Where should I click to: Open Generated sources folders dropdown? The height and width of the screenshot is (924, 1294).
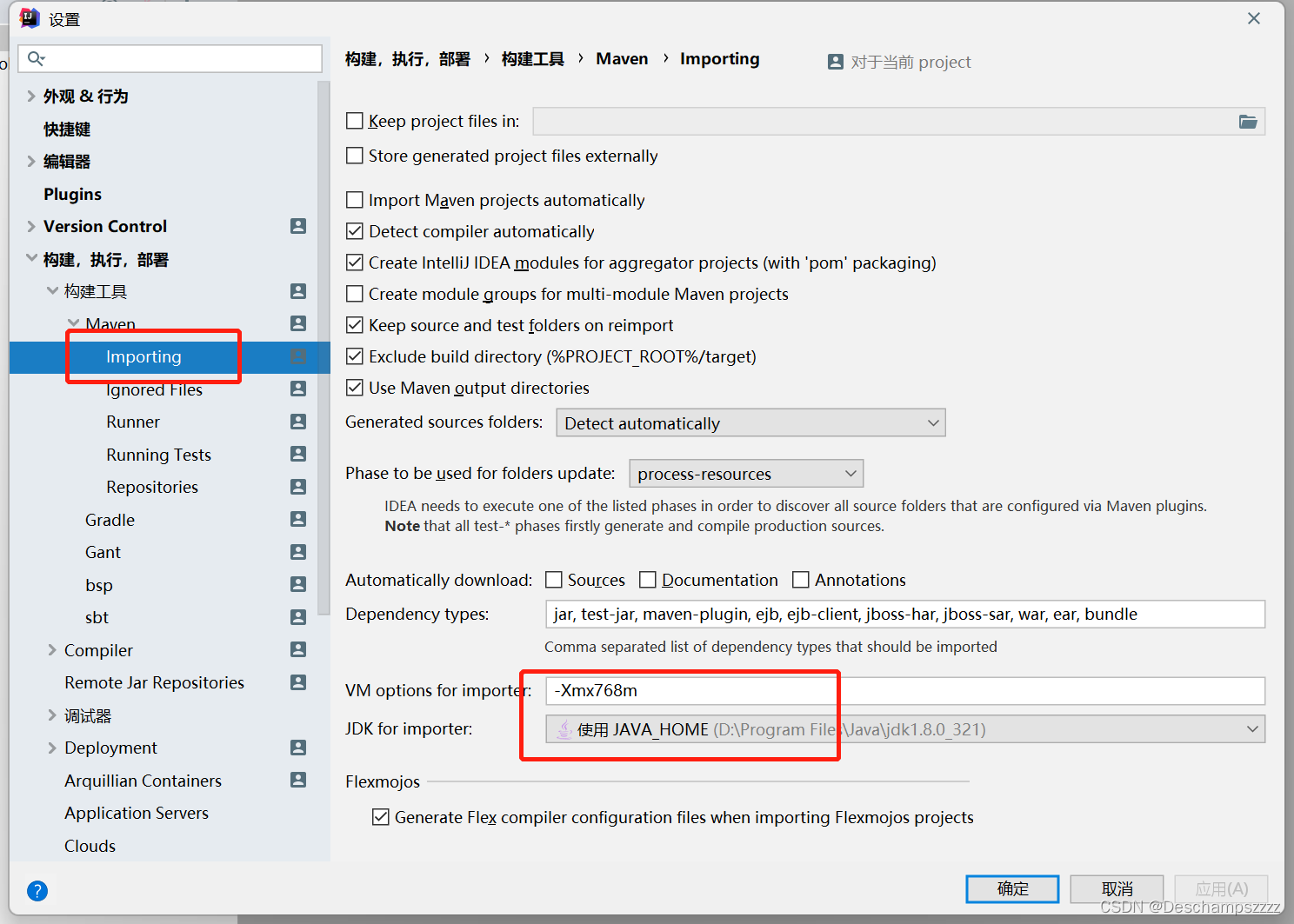click(x=750, y=423)
